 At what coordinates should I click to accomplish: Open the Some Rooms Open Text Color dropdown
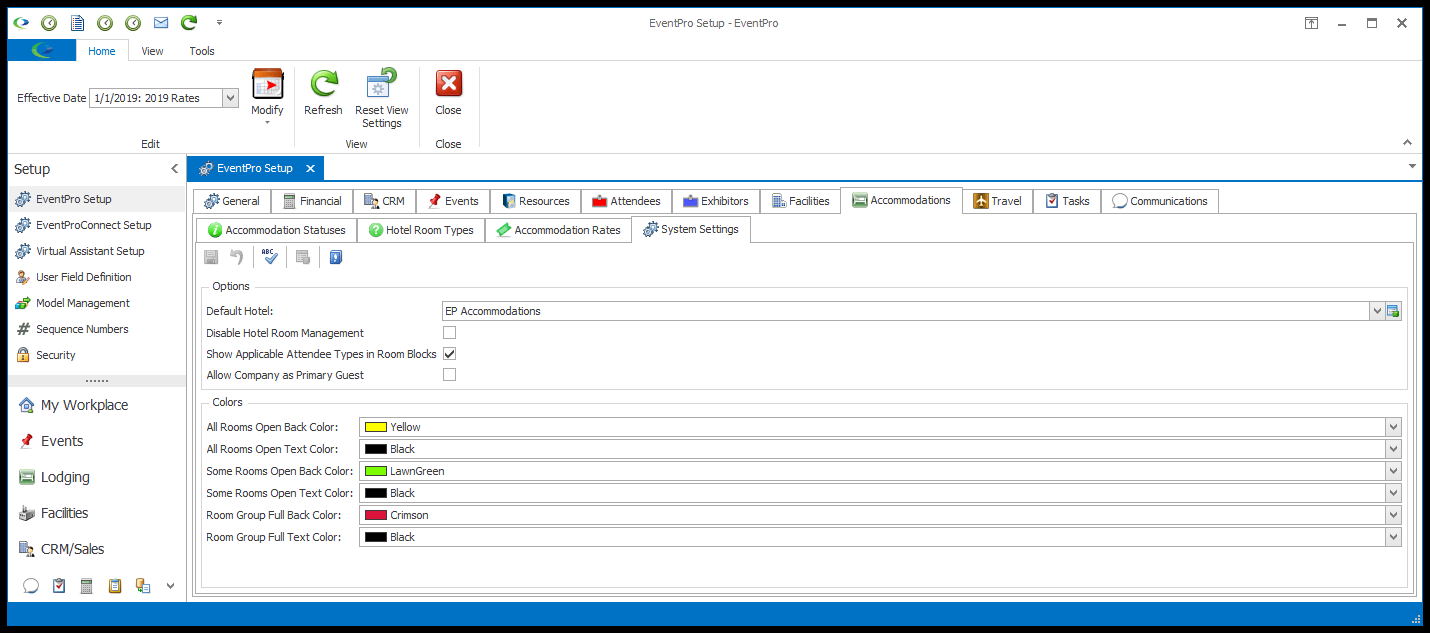point(1394,493)
